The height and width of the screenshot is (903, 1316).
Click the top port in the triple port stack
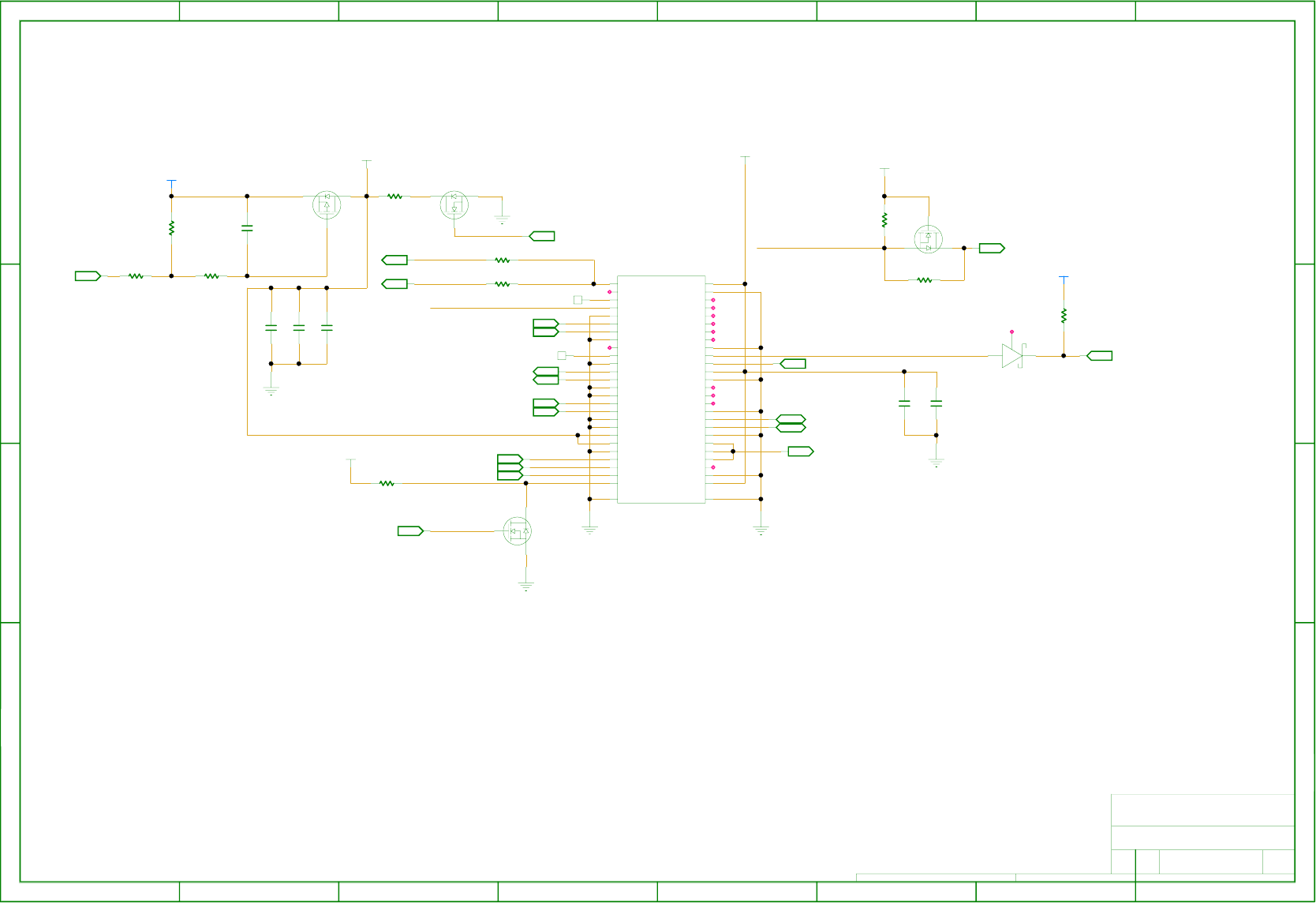pos(510,459)
